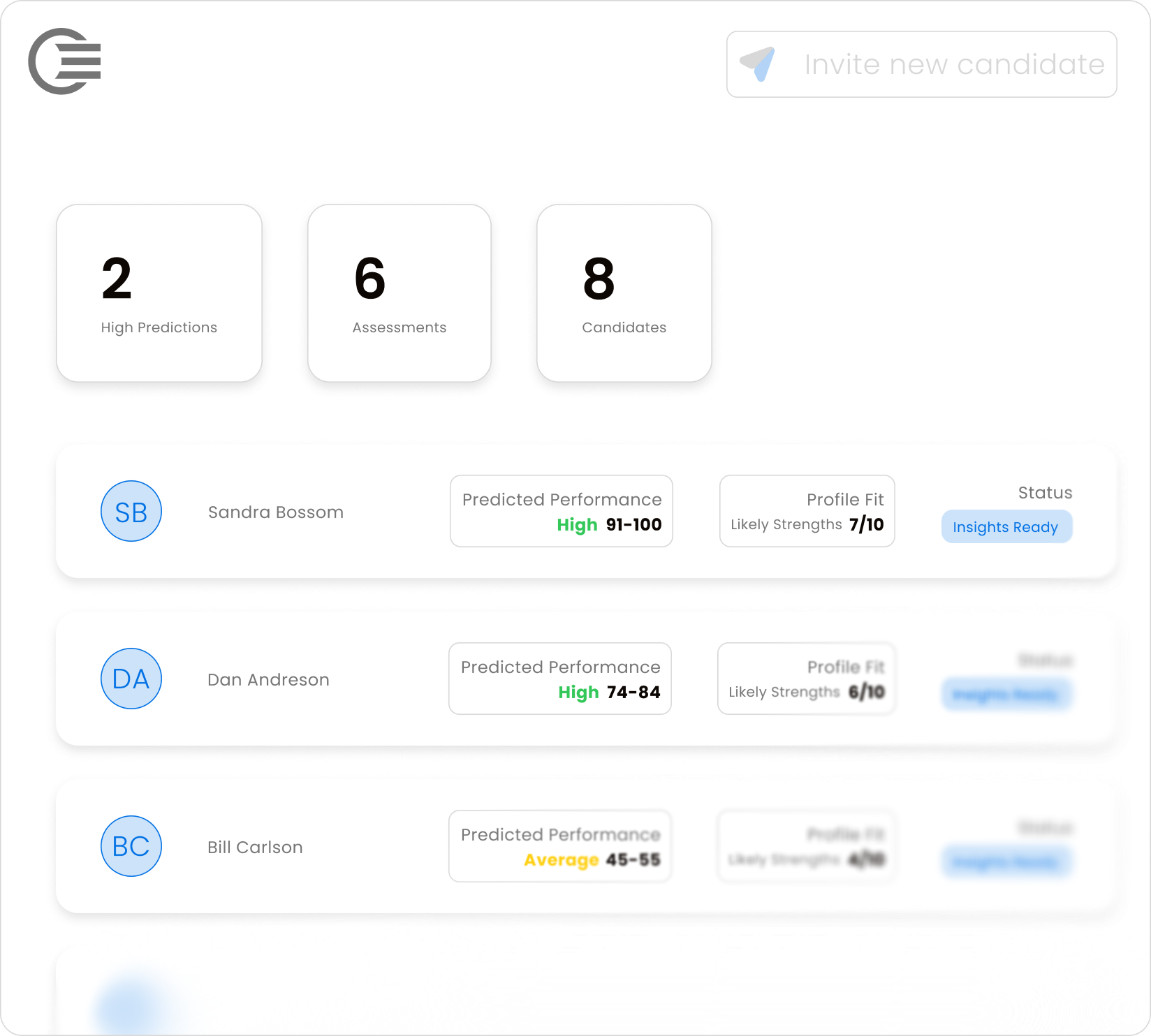1151x1036 pixels.
Task: Open the Candidates stat card
Action: (624, 293)
